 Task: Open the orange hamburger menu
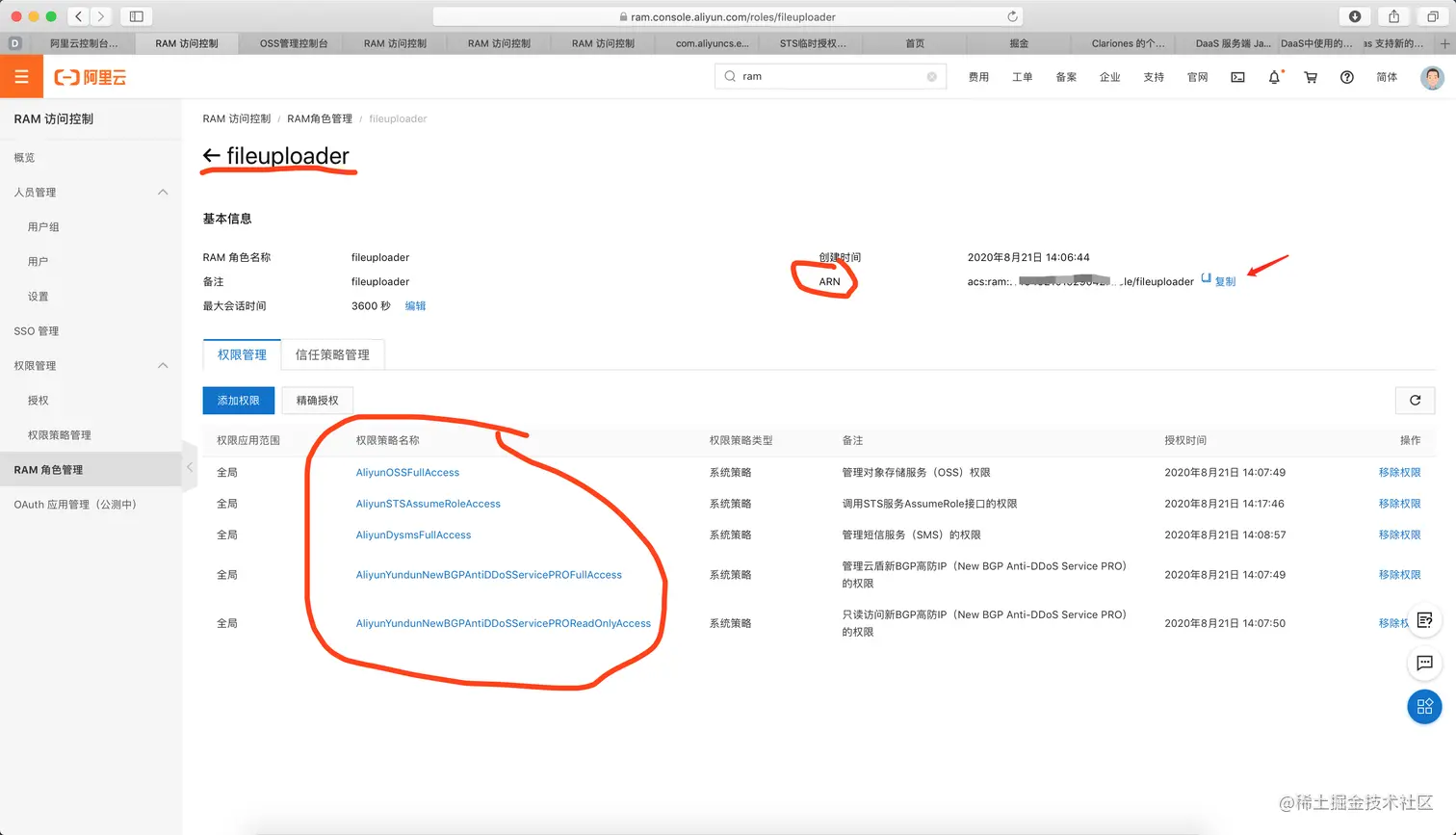tap(21, 77)
